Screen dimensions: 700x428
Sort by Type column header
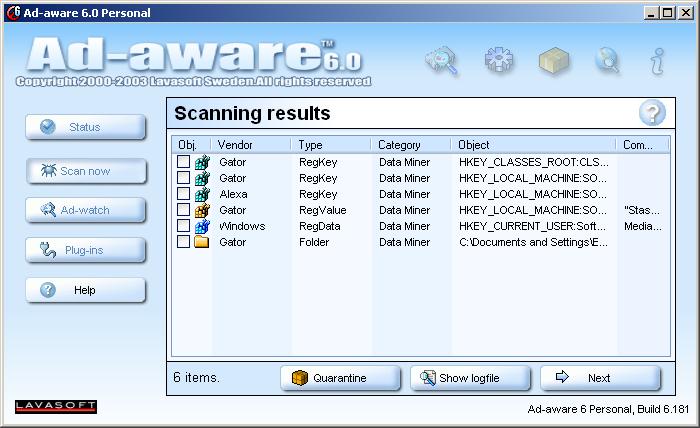click(331, 145)
